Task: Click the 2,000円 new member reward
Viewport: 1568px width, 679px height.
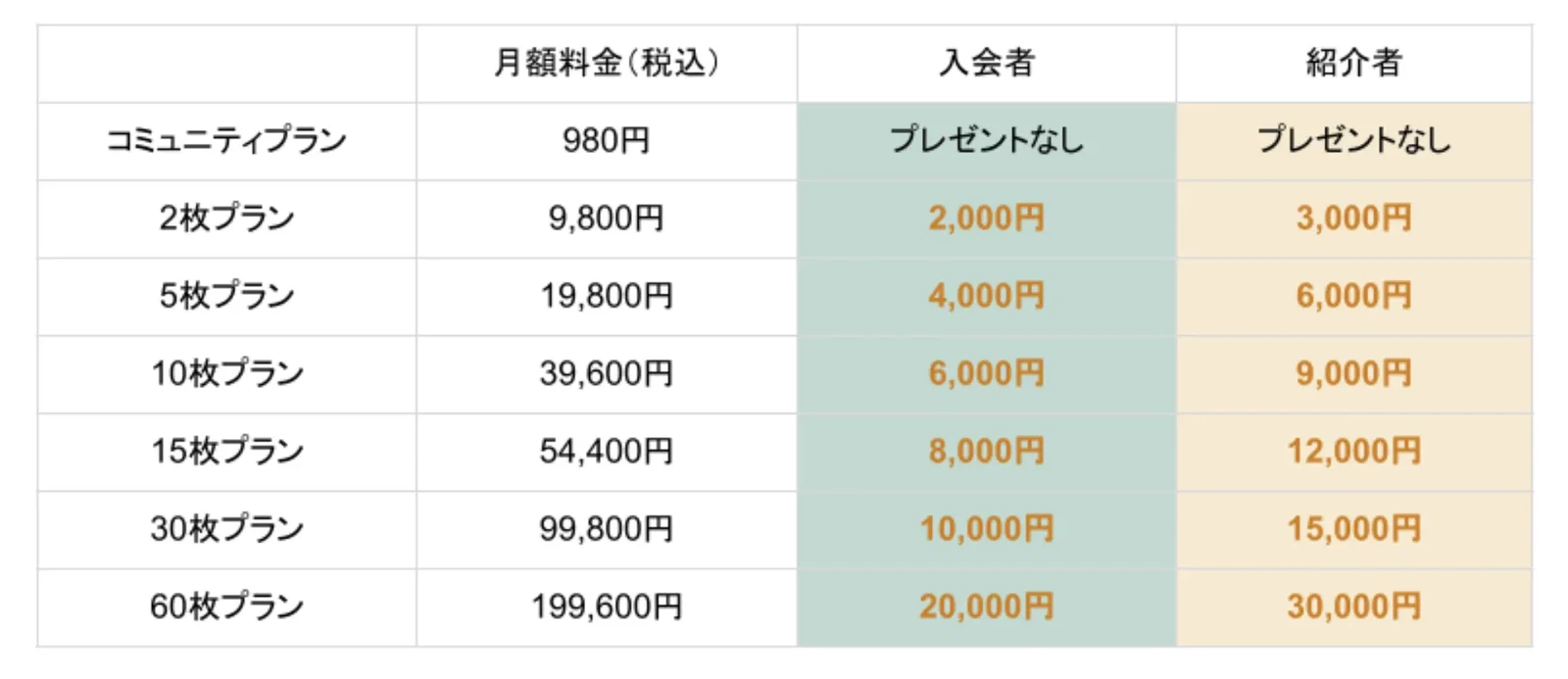Action: (987, 218)
